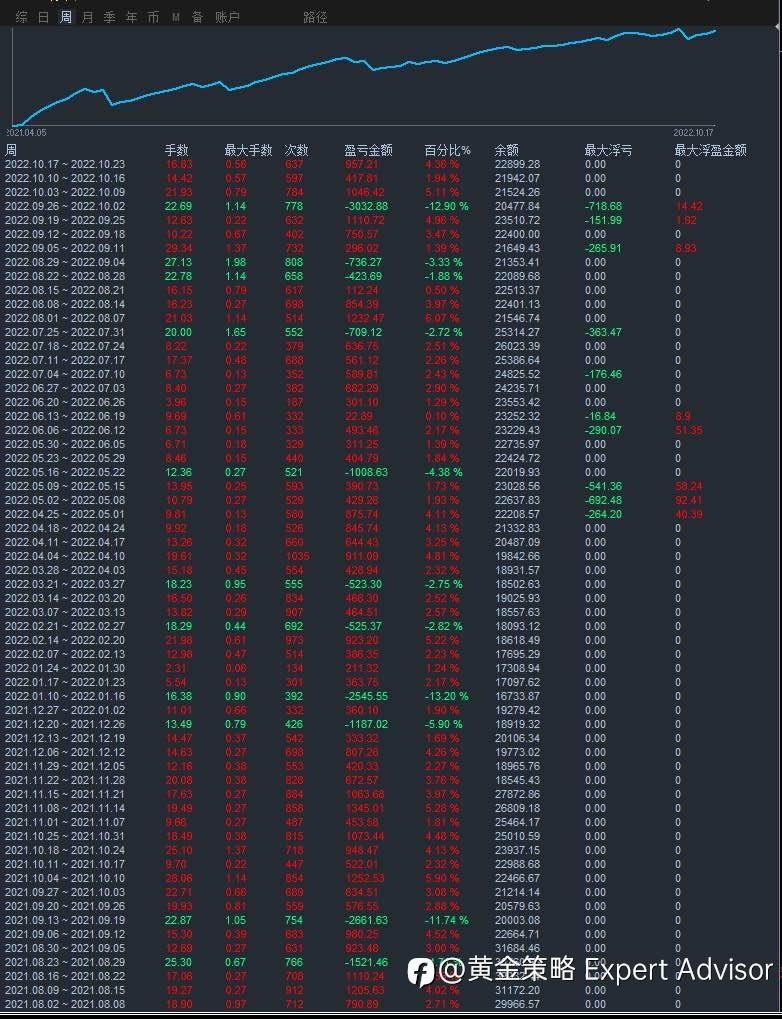Switch to the 币 currency tab

click(153, 18)
